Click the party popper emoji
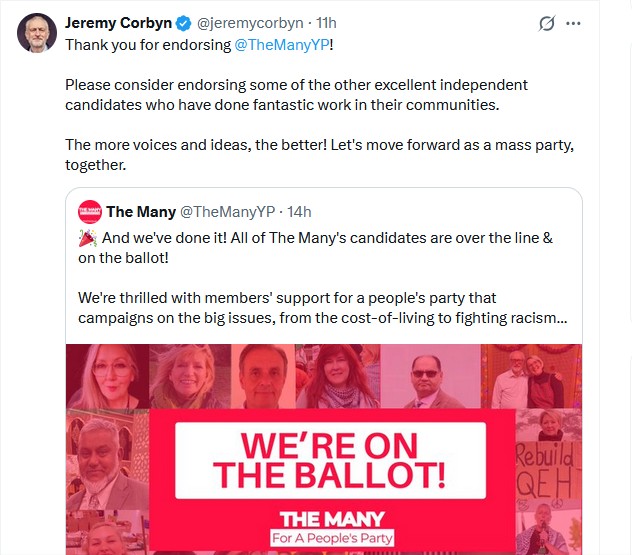 click(x=87, y=239)
